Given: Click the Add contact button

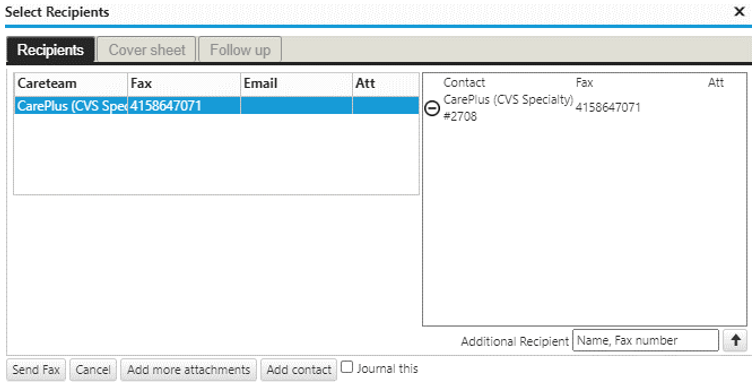Looking at the screenshot, I should point(299,370).
